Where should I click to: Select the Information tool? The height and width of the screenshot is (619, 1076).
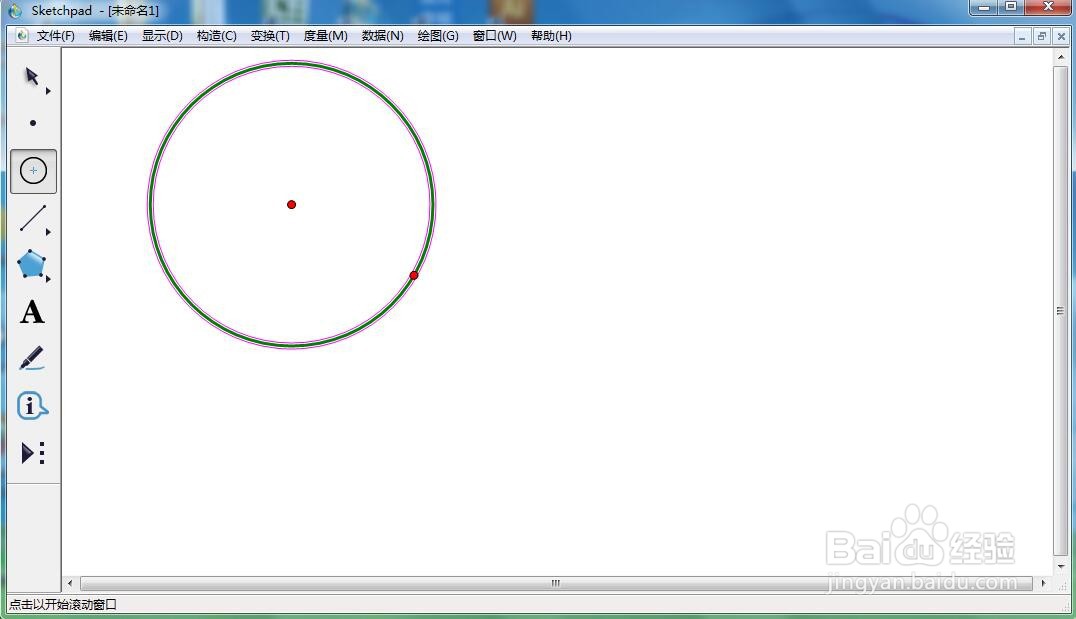coord(32,406)
